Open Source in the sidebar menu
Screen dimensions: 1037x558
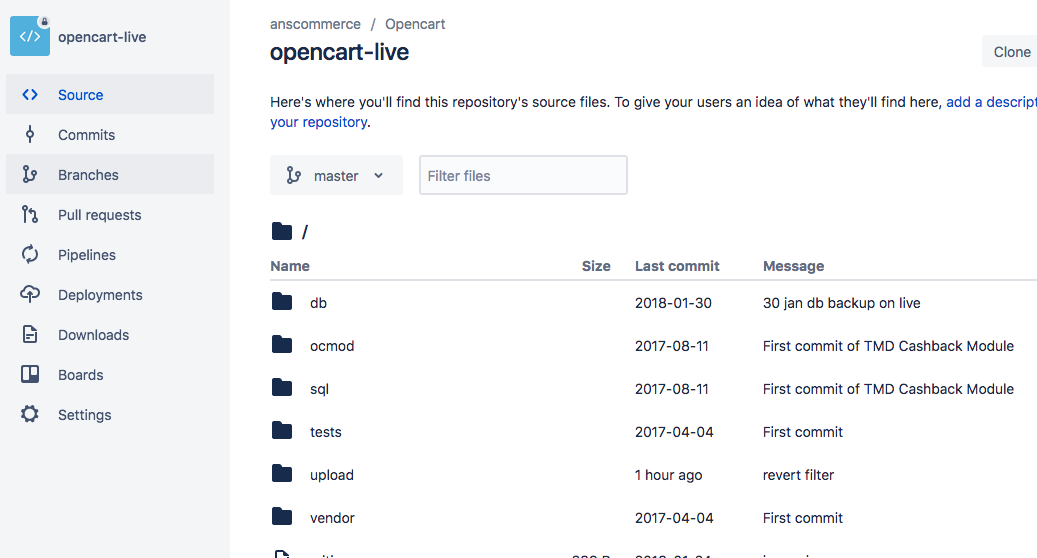(x=110, y=95)
